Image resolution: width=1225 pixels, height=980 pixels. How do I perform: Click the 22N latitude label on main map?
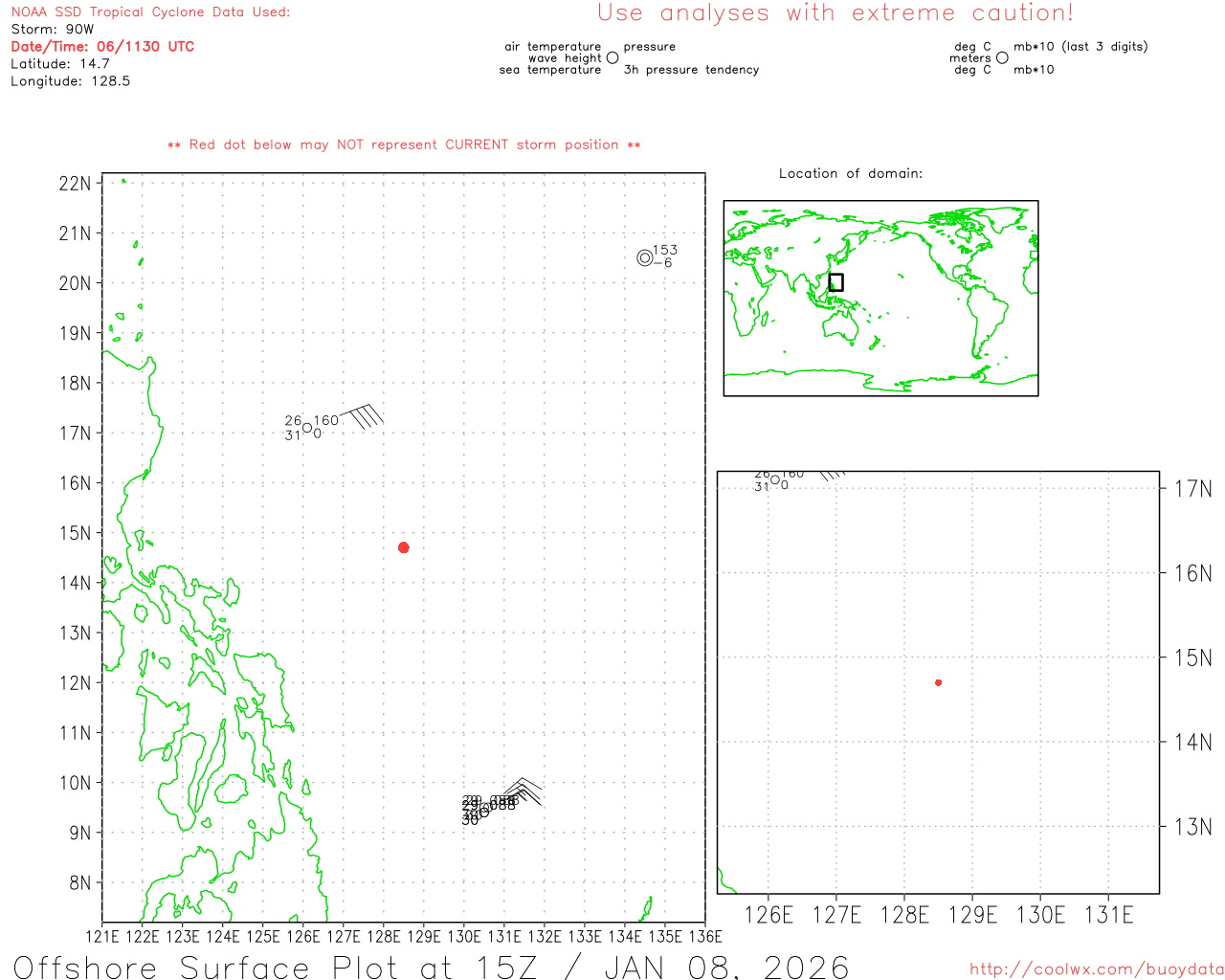click(75, 184)
